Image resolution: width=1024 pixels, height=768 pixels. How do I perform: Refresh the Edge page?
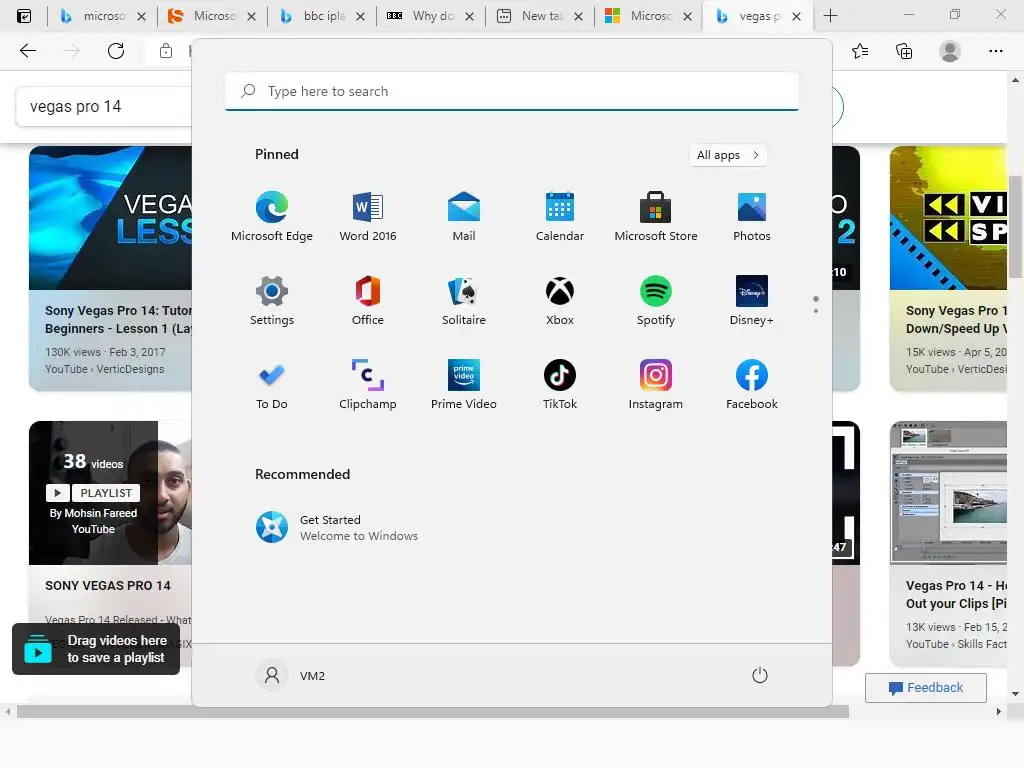pos(116,51)
